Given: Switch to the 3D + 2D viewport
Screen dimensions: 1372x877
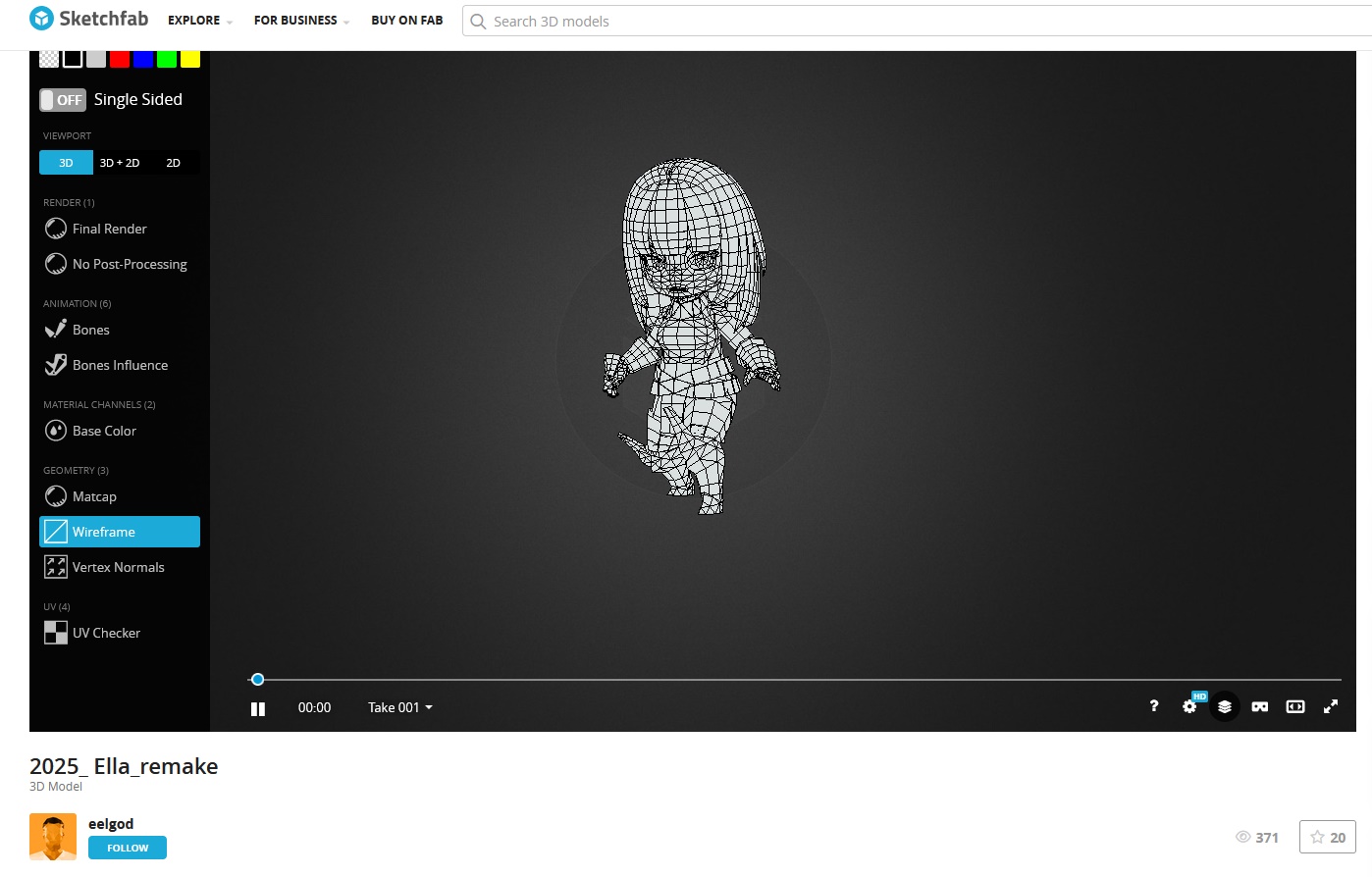Looking at the screenshot, I should (x=120, y=163).
